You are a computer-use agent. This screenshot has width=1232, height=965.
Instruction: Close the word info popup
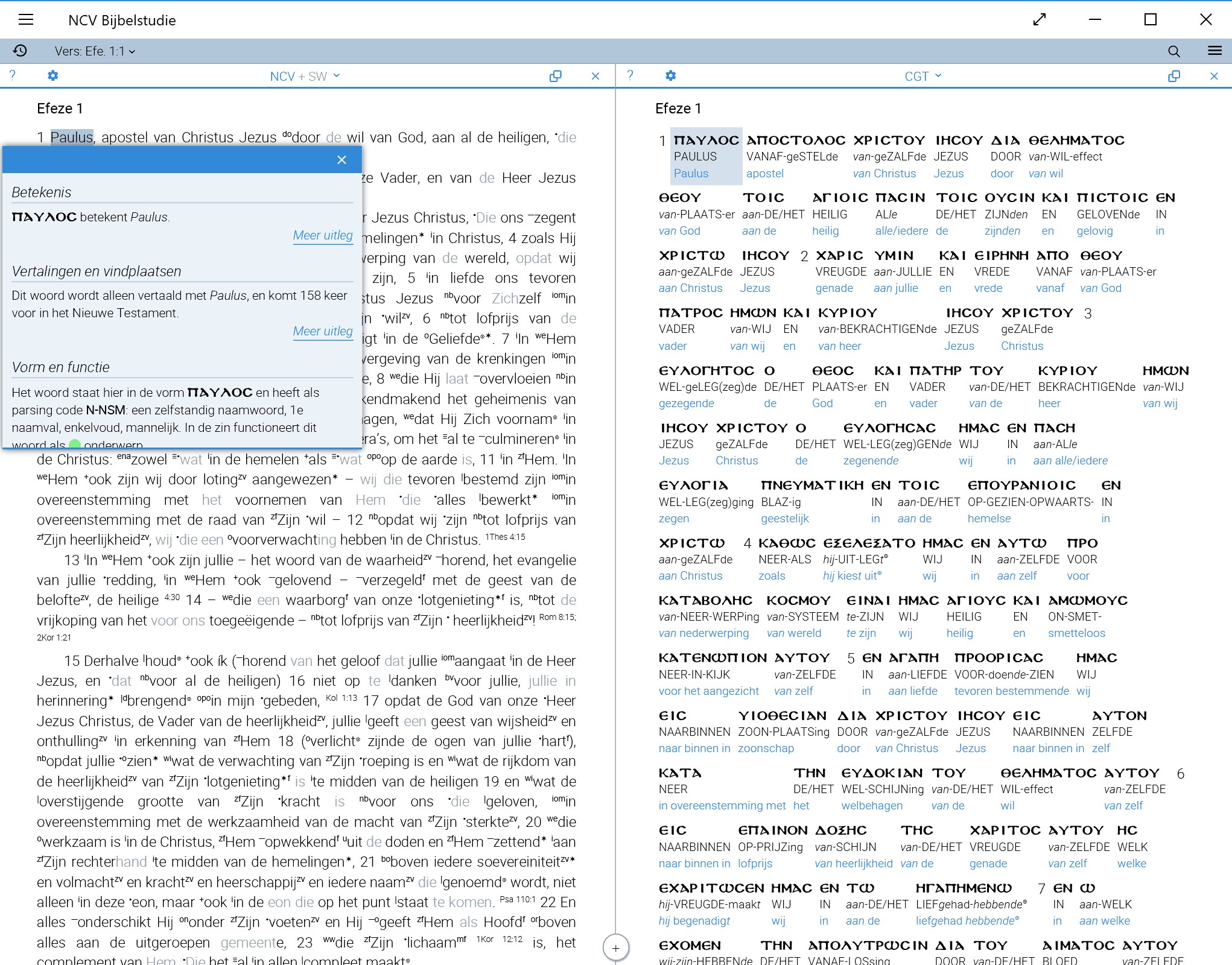click(341, 160)
